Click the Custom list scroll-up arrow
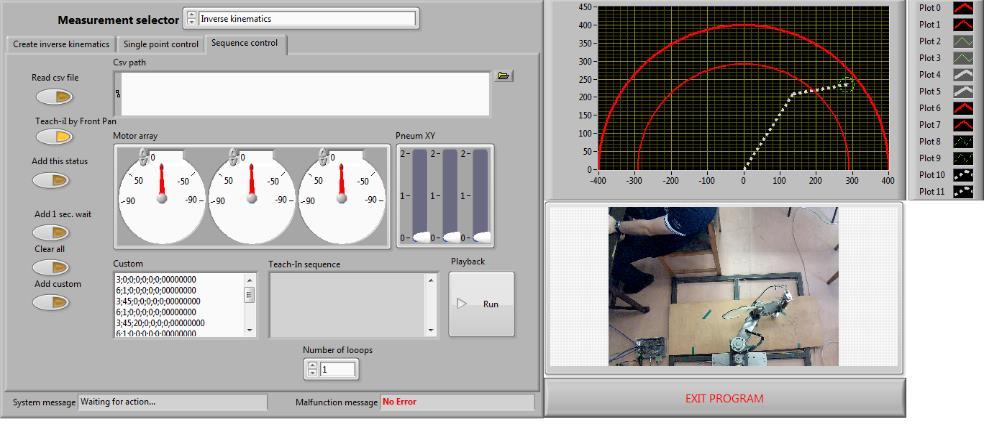Viewport: 984px width, 446px height. pyautogui.click(x=250, y=280)
